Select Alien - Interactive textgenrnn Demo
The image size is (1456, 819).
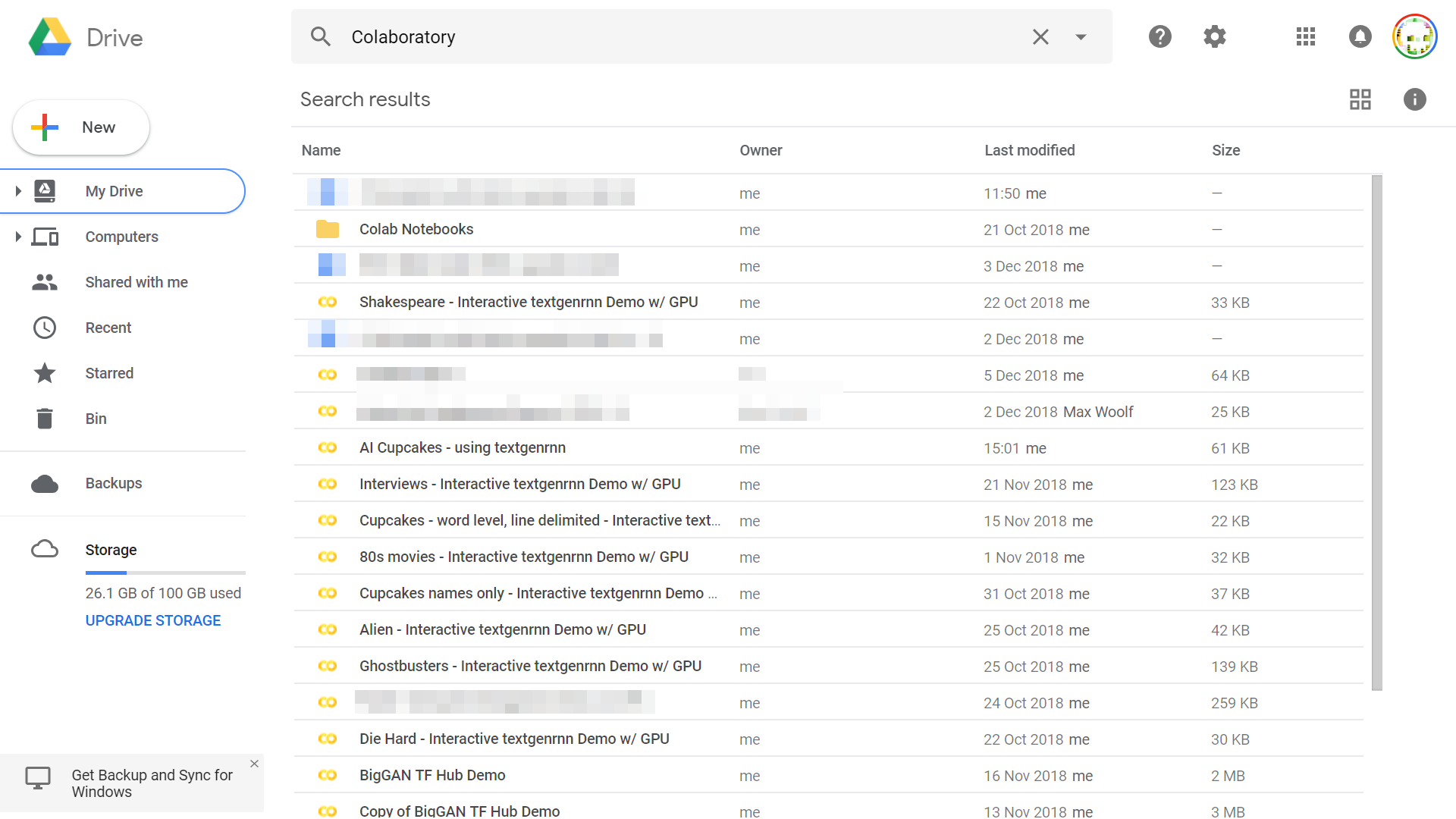click(x=503, y=629)
